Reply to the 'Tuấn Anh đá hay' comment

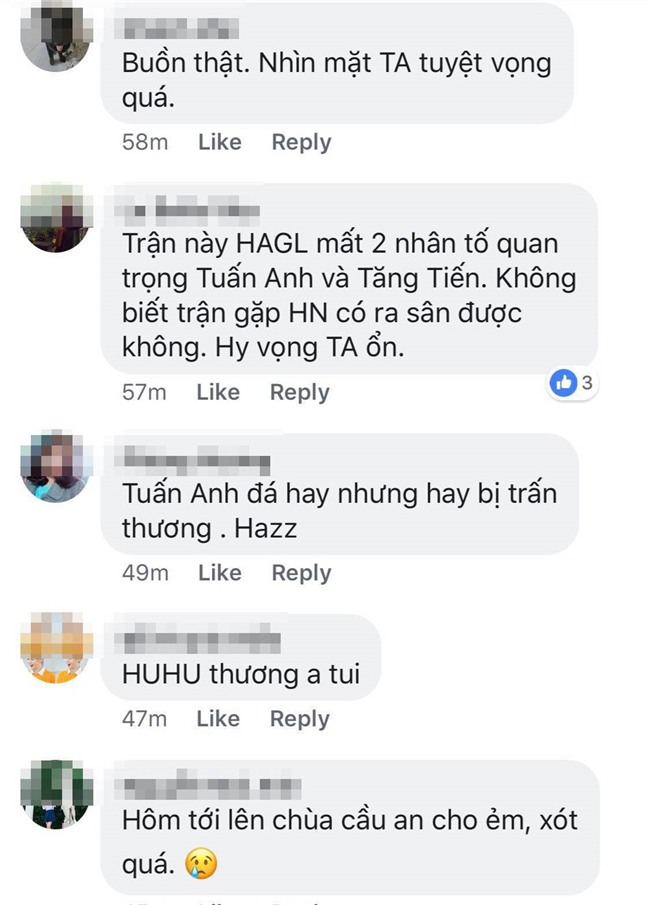(301, 573)
